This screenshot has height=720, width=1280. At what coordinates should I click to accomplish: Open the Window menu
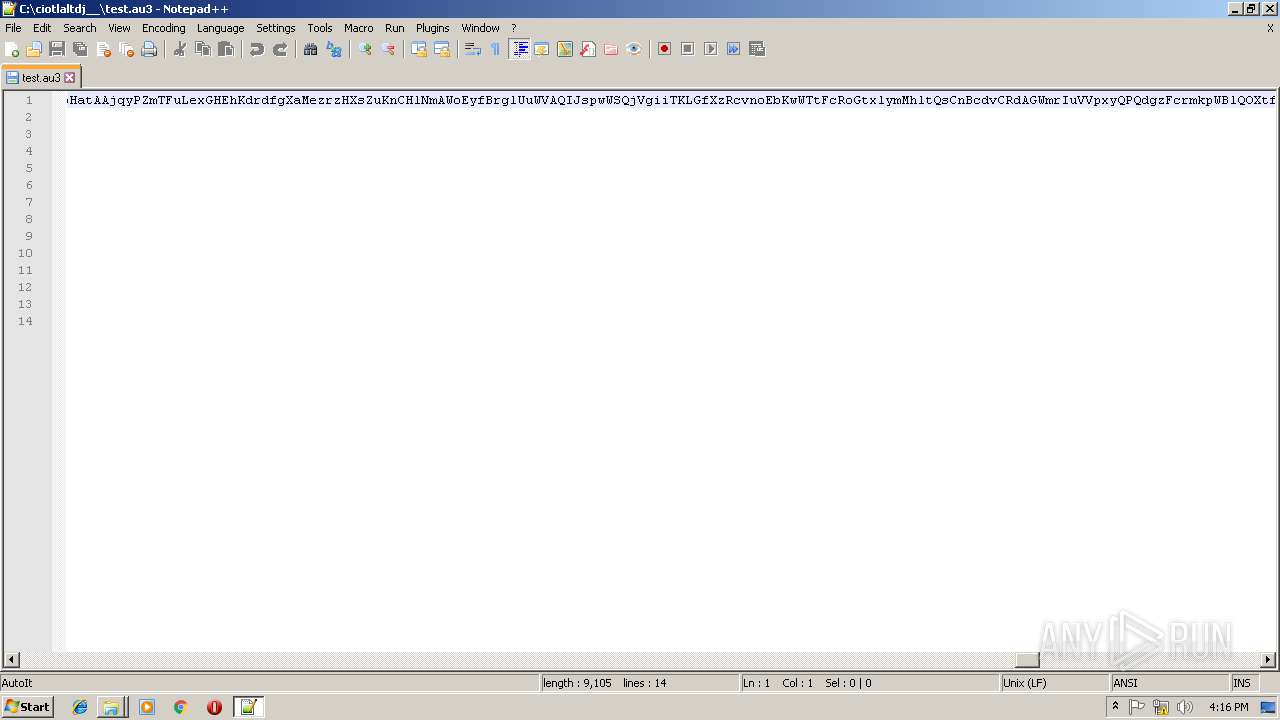coord(481,28)
